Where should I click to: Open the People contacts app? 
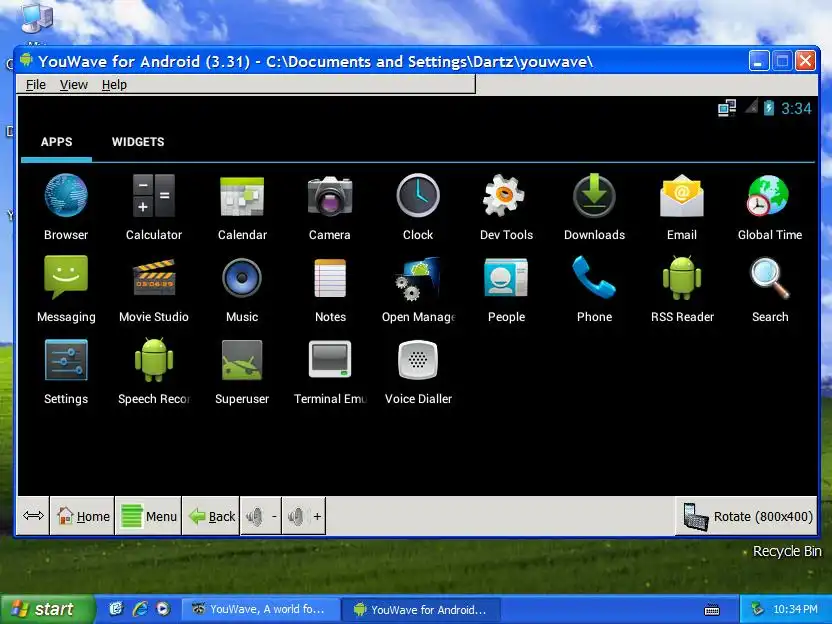coord(506,289)
